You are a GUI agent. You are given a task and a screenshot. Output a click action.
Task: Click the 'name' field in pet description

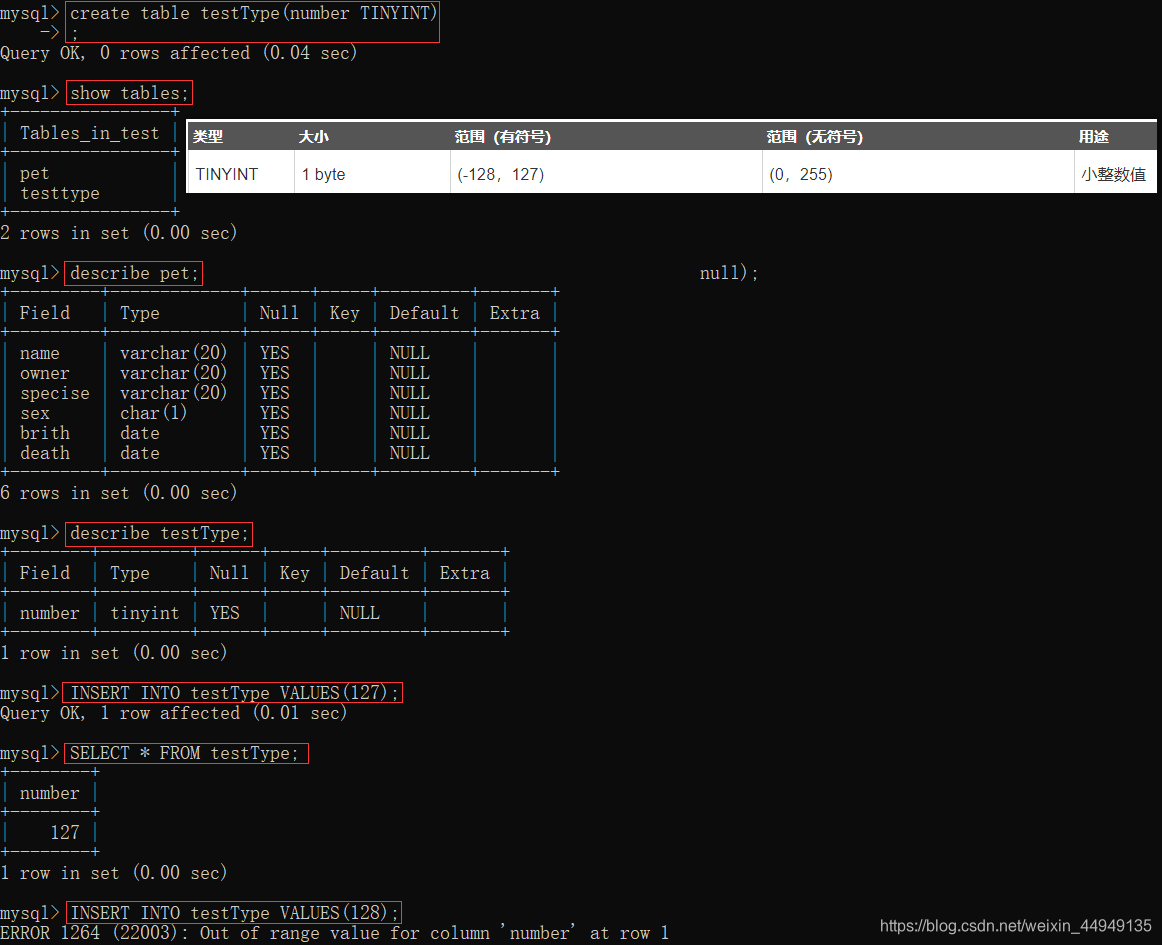39,354
